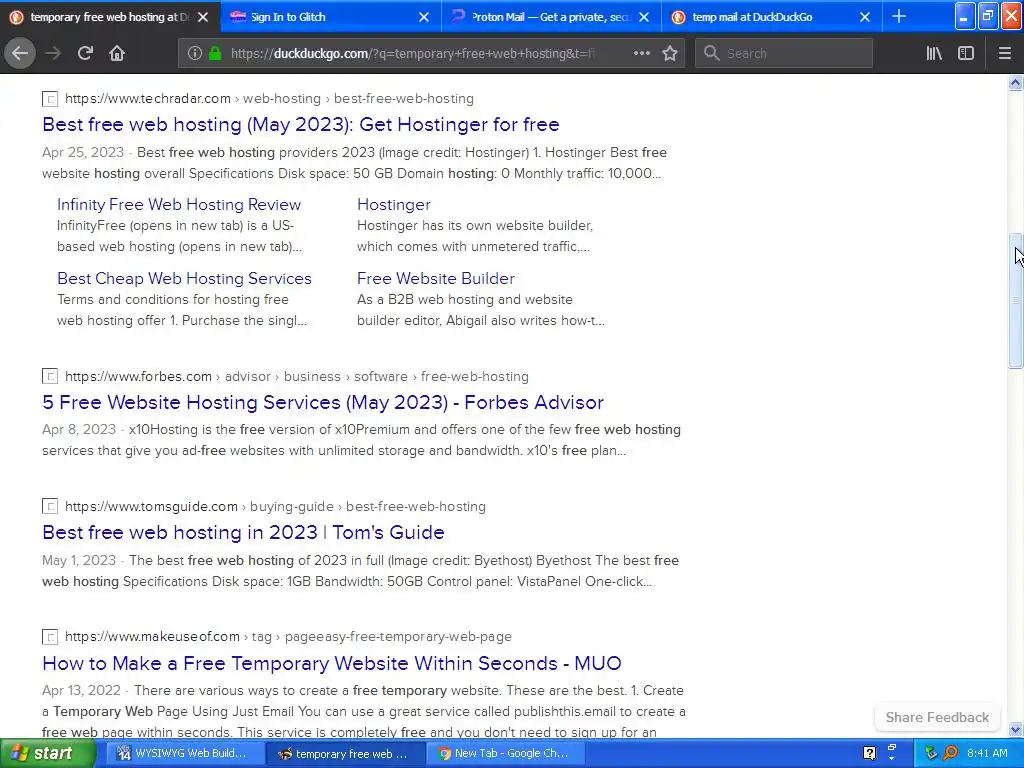This screenshot has height=768, width=1024.
Task: Open Tom's Guide best free hosting result
Action: (x=243, y=532)
